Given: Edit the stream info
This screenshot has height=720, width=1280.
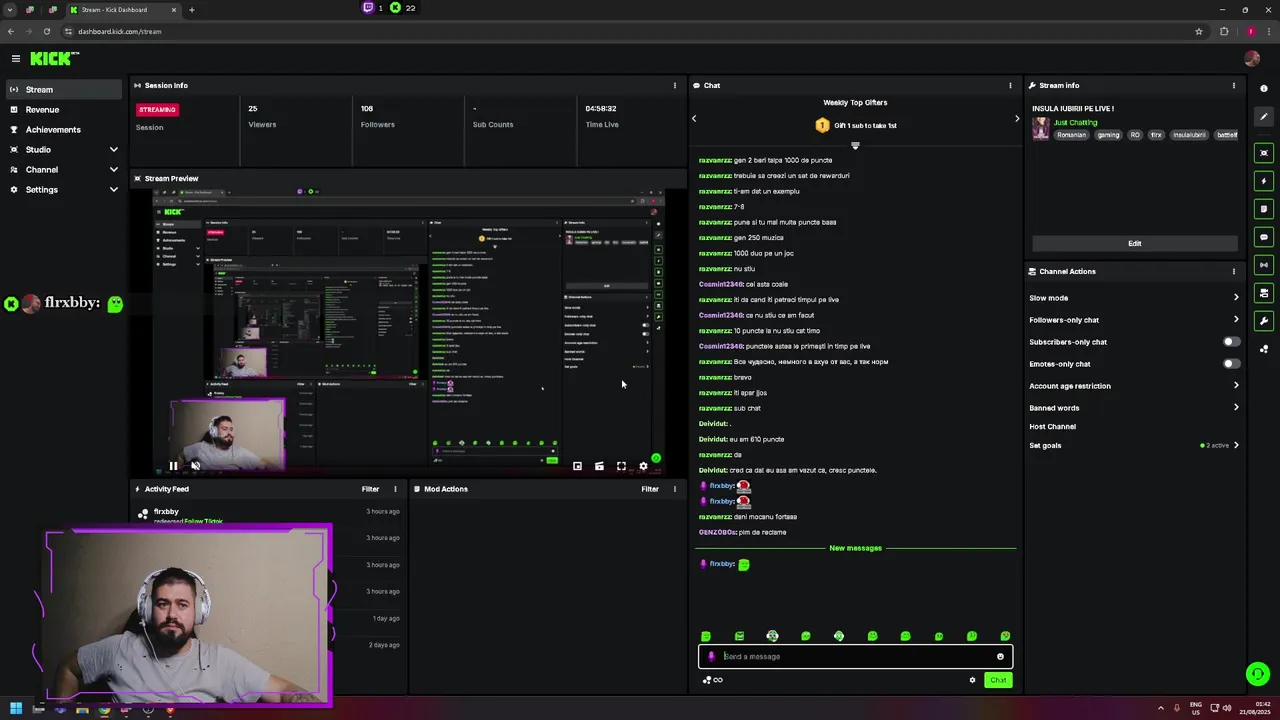Looking at the screenshot, I should click(x=1135, y=243).
